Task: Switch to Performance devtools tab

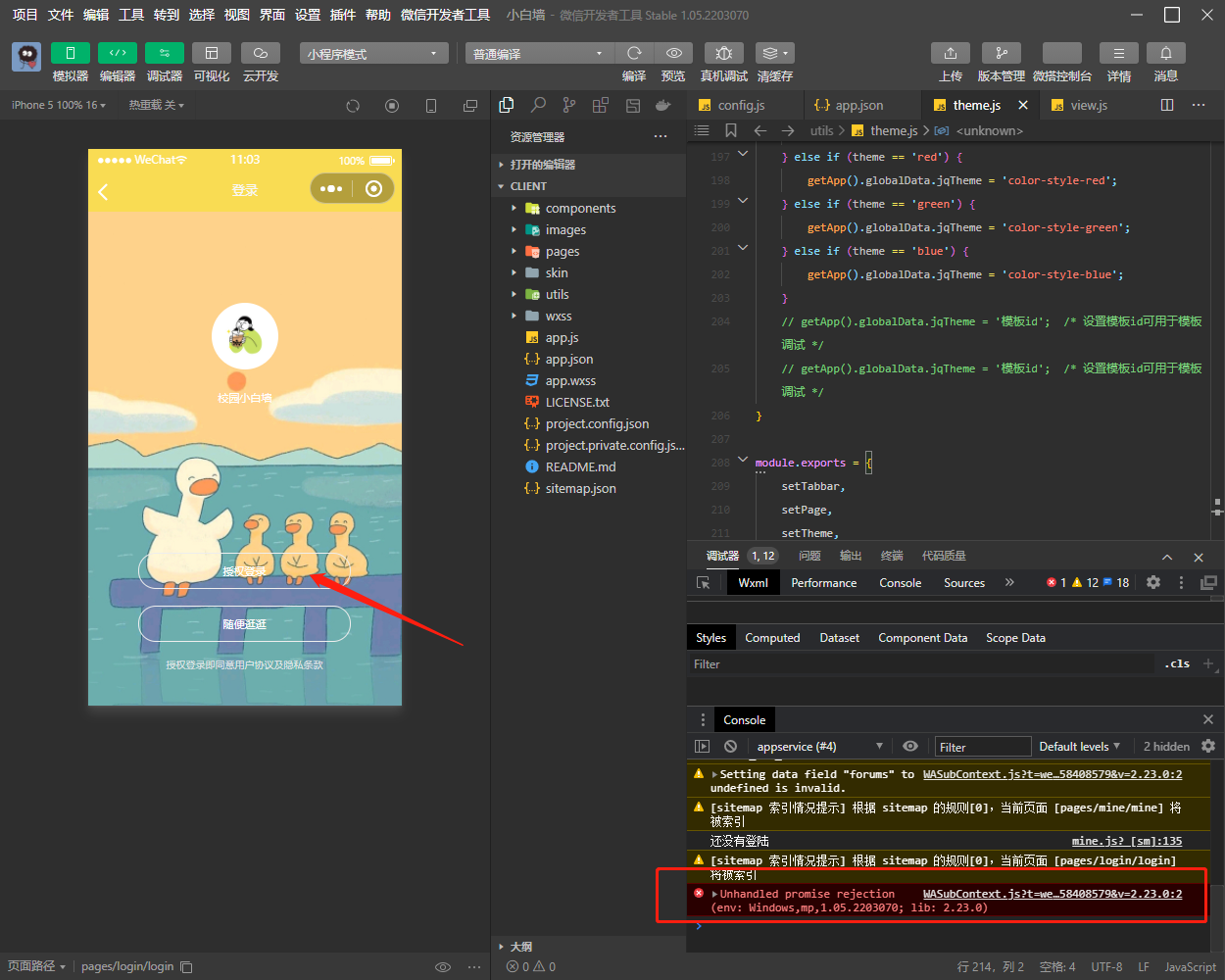Action: pos(824,582)
